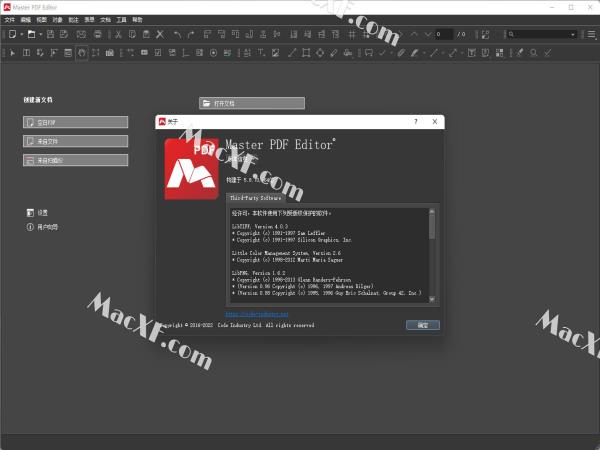Click the 来自文件 button

coord(75,141)
